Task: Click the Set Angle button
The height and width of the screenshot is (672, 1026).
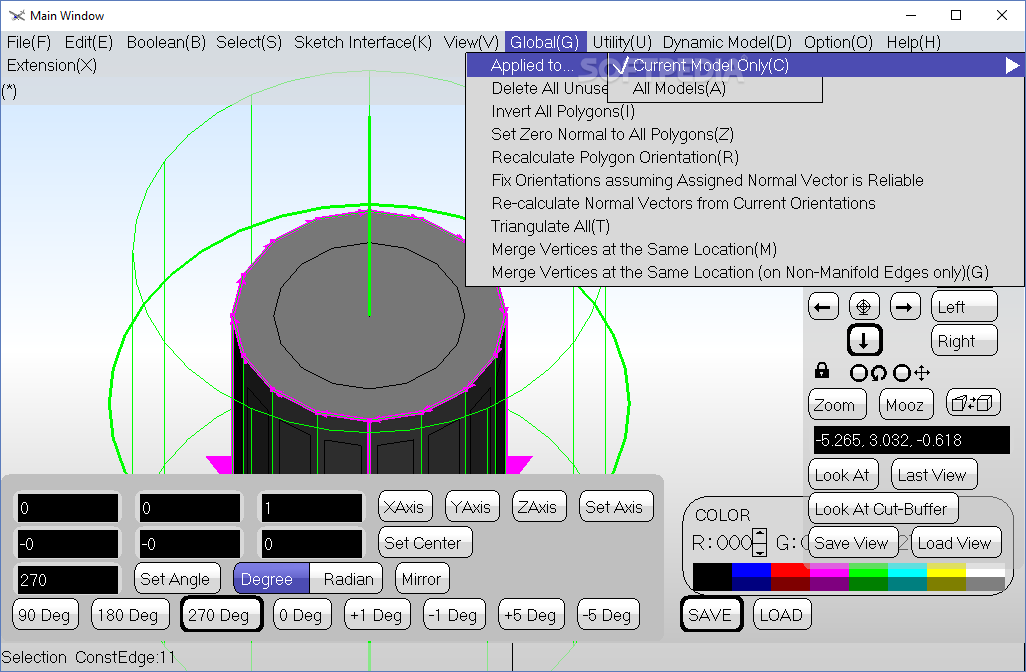Action: pos(175,578)
